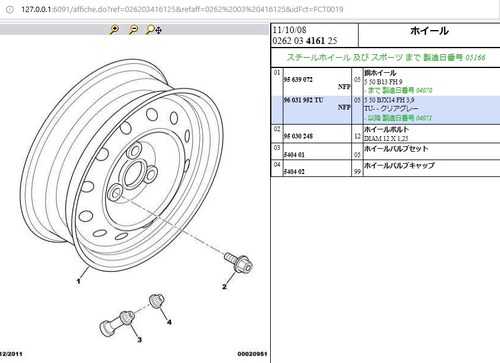Click the site info icon in address bar
Viewport: 500px width, 363px height.
(x=10, y=9)
